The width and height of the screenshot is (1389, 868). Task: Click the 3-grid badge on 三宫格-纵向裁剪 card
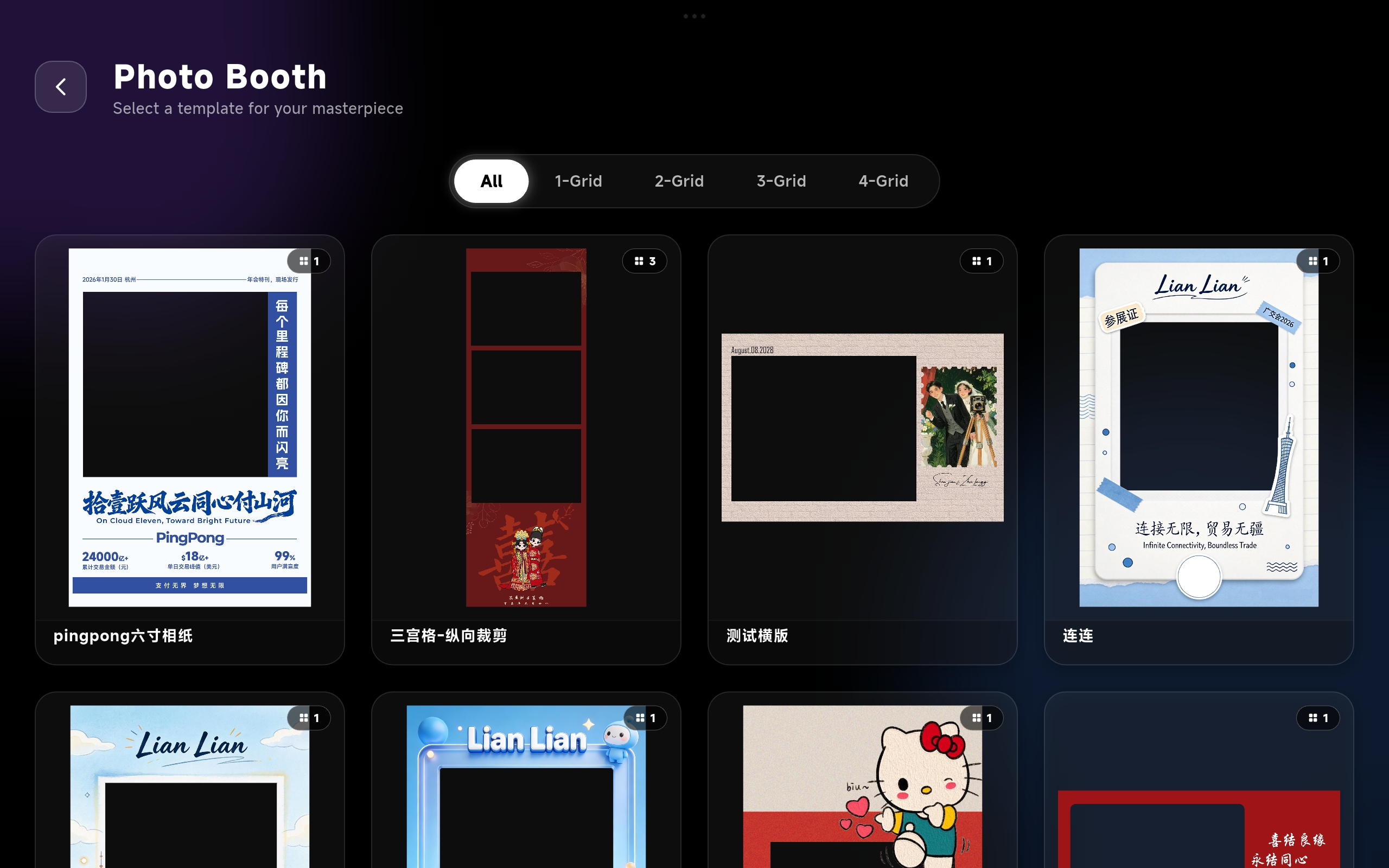[645, 261]
